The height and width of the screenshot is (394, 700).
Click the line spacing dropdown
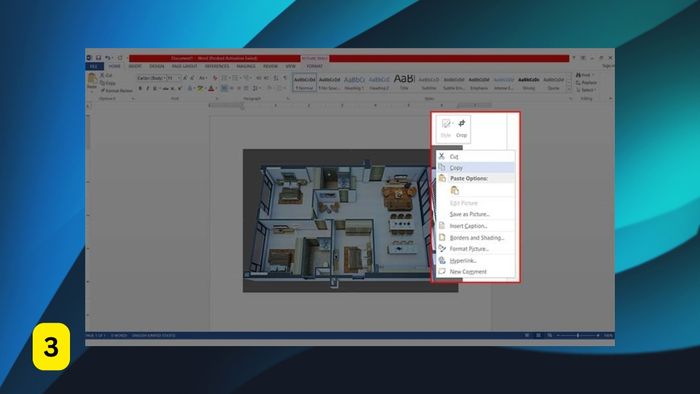click(x=257, y=89)
